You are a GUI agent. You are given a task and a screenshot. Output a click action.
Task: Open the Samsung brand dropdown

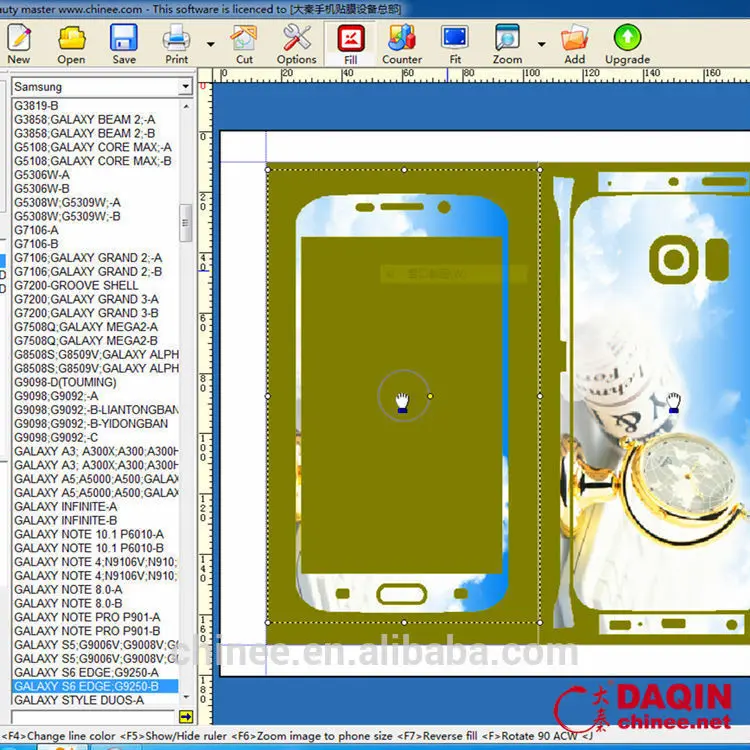(185, 87)
